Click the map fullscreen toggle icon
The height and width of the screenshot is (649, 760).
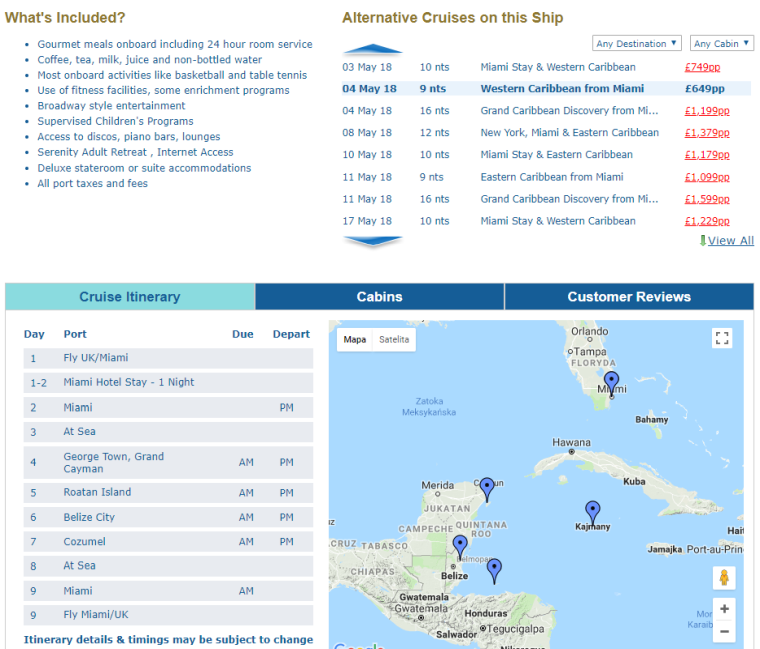click(722, 338)
